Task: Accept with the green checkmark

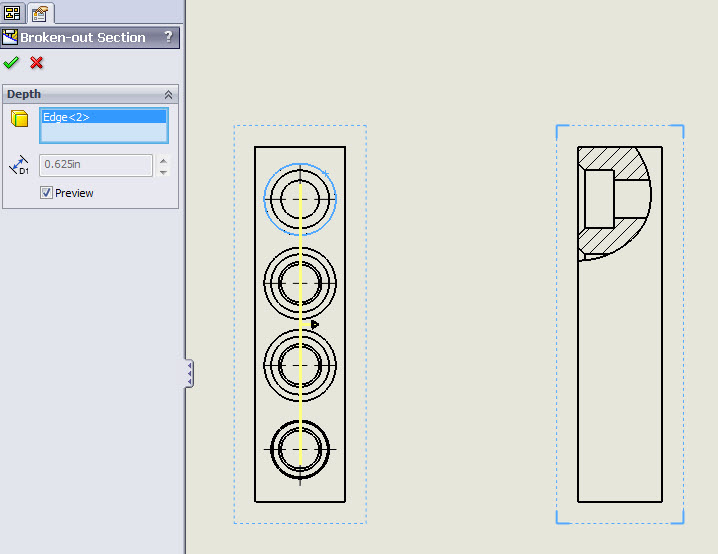Action: (x=11, y=62)
